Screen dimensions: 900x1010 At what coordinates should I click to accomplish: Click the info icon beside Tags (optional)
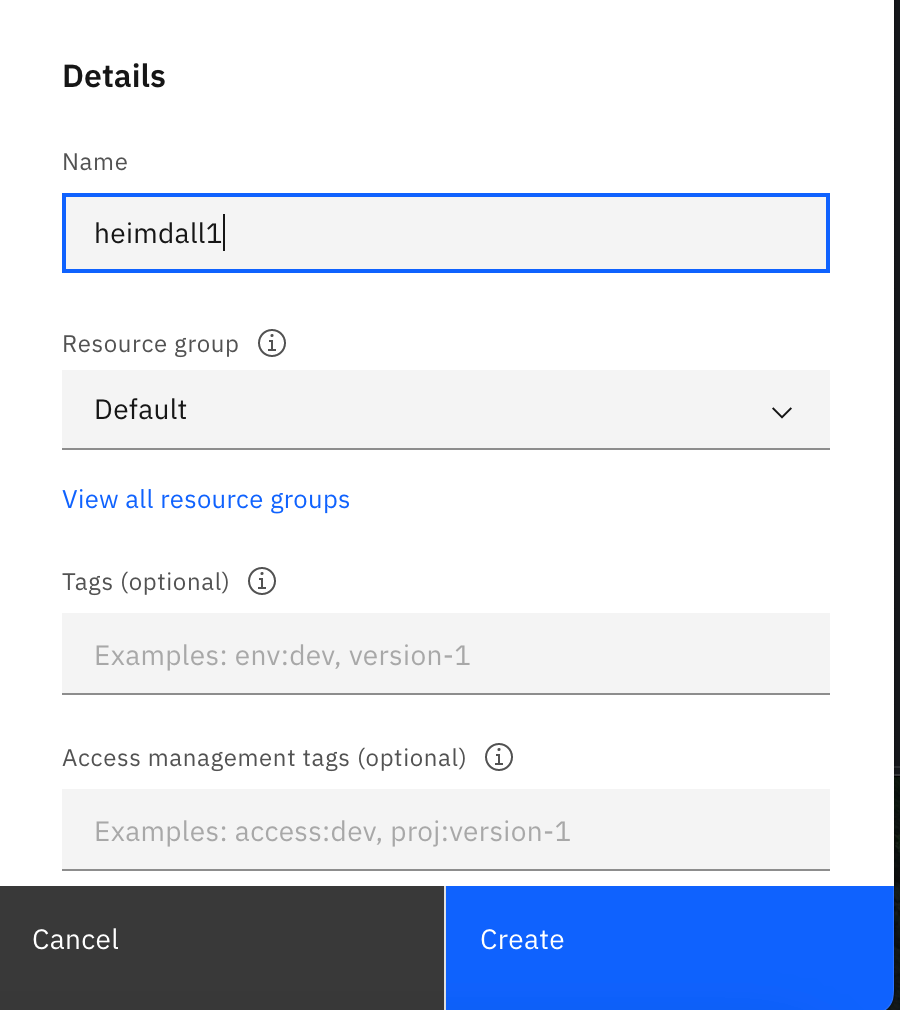(262, 581)
